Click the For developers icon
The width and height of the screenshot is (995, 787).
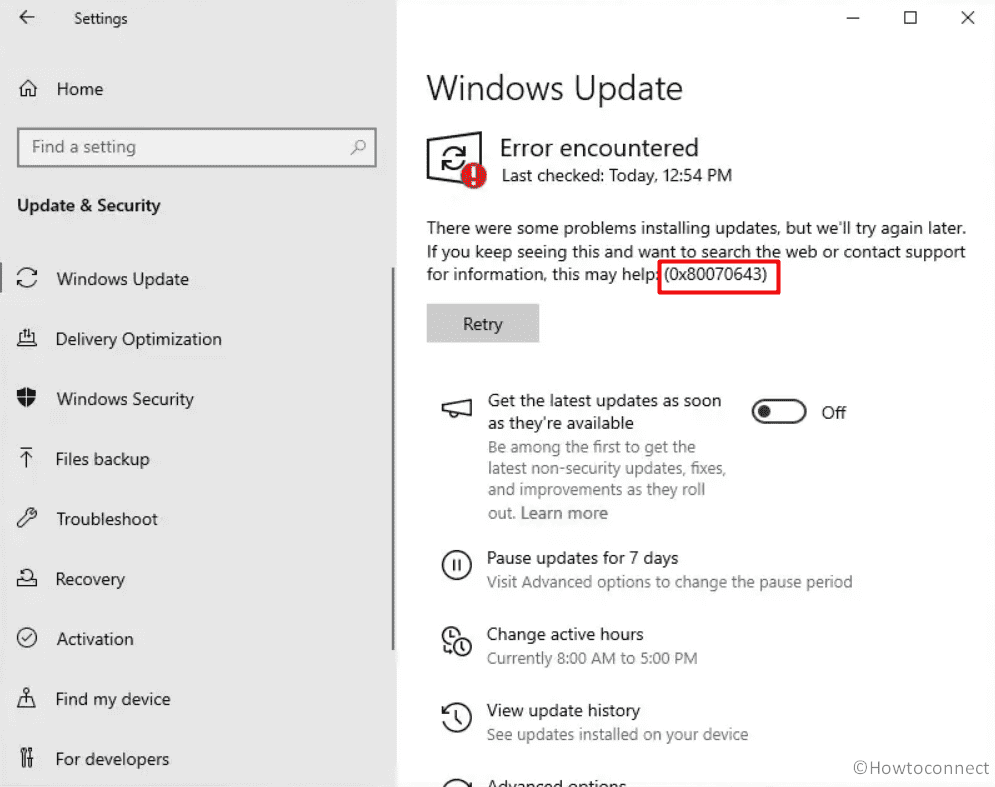tap(29, 759)
